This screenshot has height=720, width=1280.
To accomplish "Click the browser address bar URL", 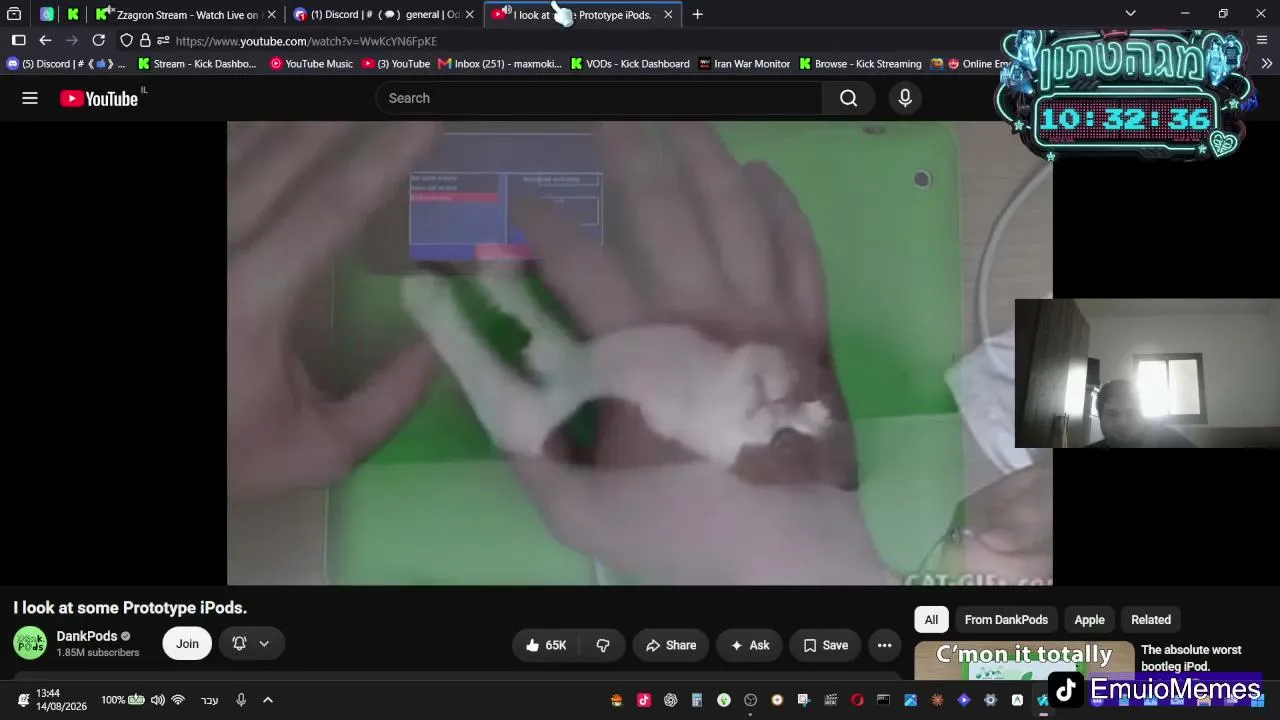I will click(x=306, y=41).
